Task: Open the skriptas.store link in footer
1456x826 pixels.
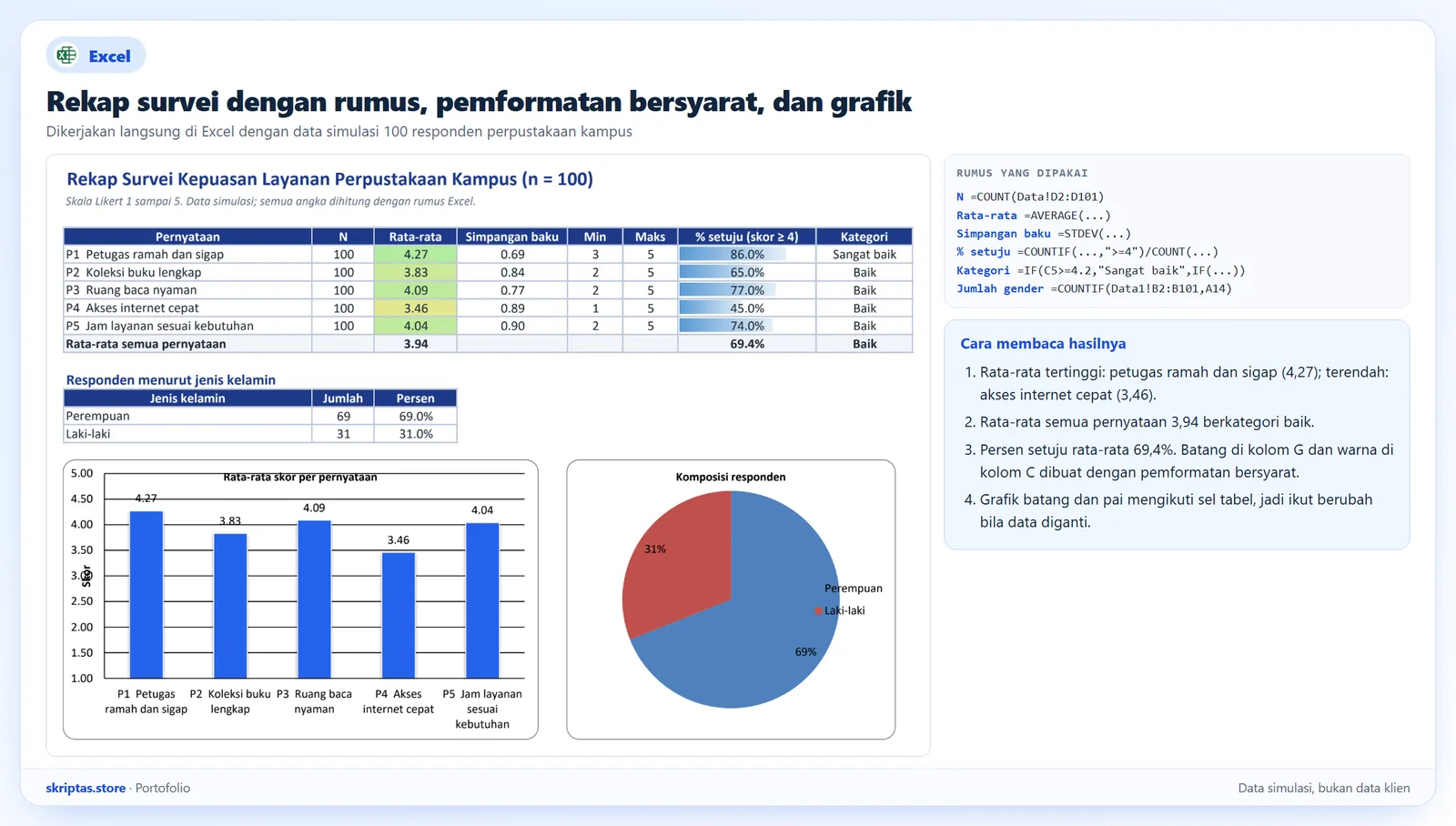Action: pyautogui.click(x=86, y=788)
